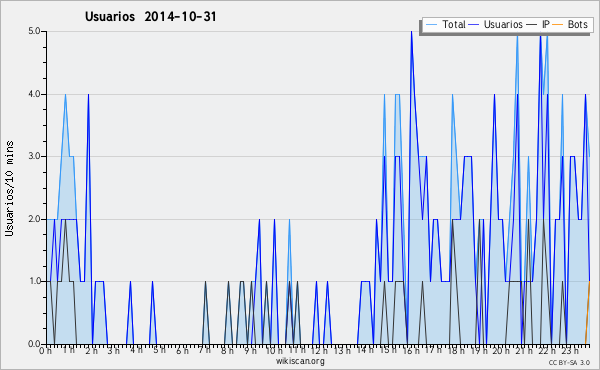Click the '13 h' x-axis label
Screen dimensions: 600x370
tap(342, 350)
